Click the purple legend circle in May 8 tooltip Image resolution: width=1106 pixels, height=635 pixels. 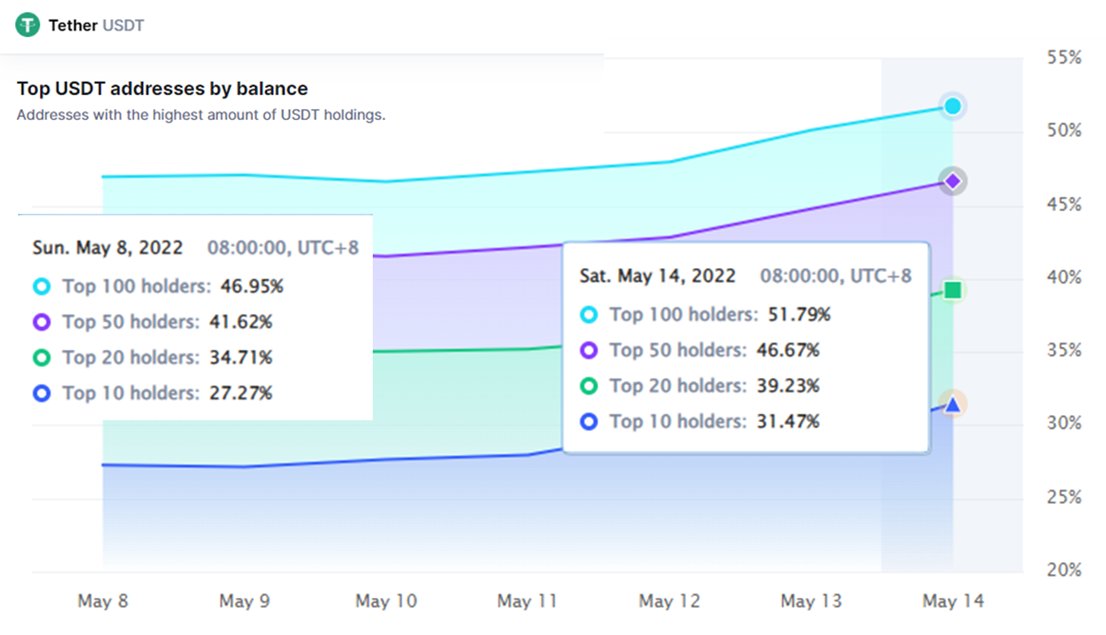[42, 322]
